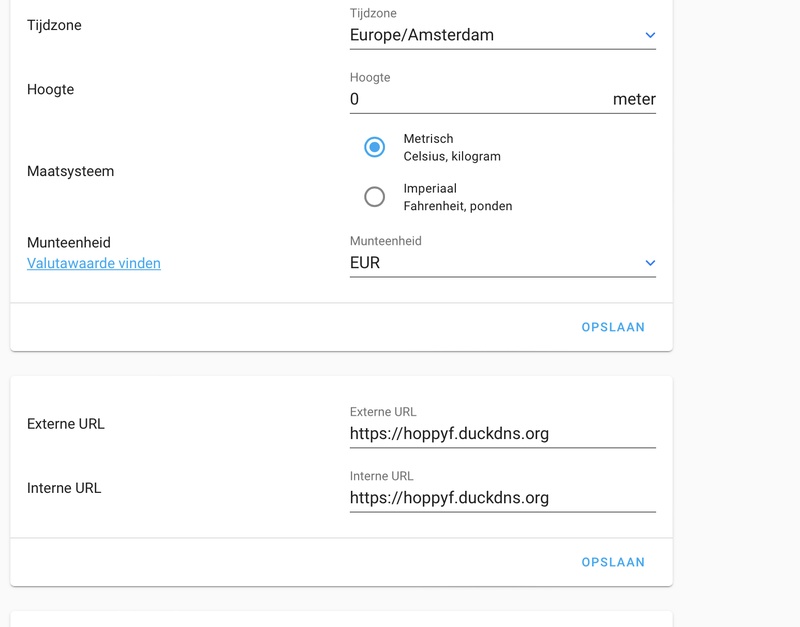Select the Imperiaal radio button
This screenshot has width=800, height=627.
(375, 197)
